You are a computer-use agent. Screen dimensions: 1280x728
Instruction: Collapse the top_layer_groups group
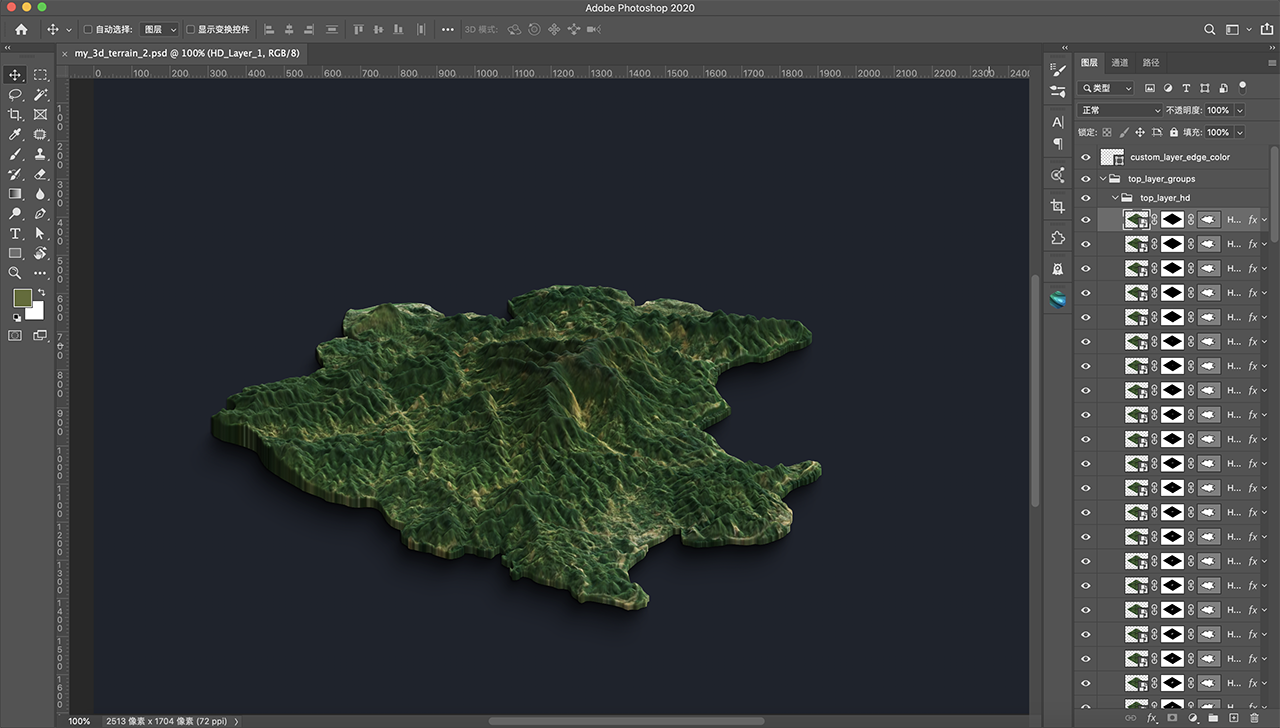[x=1104, y=179]
